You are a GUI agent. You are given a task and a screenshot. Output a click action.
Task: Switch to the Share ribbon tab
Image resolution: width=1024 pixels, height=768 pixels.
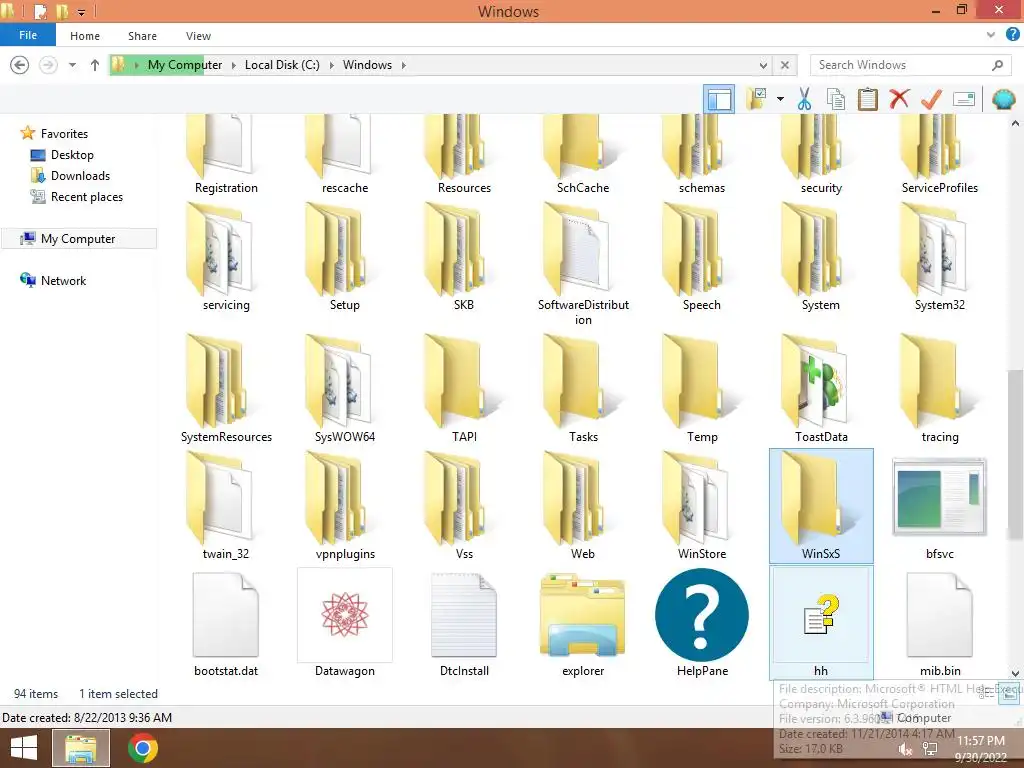[142, 36]
